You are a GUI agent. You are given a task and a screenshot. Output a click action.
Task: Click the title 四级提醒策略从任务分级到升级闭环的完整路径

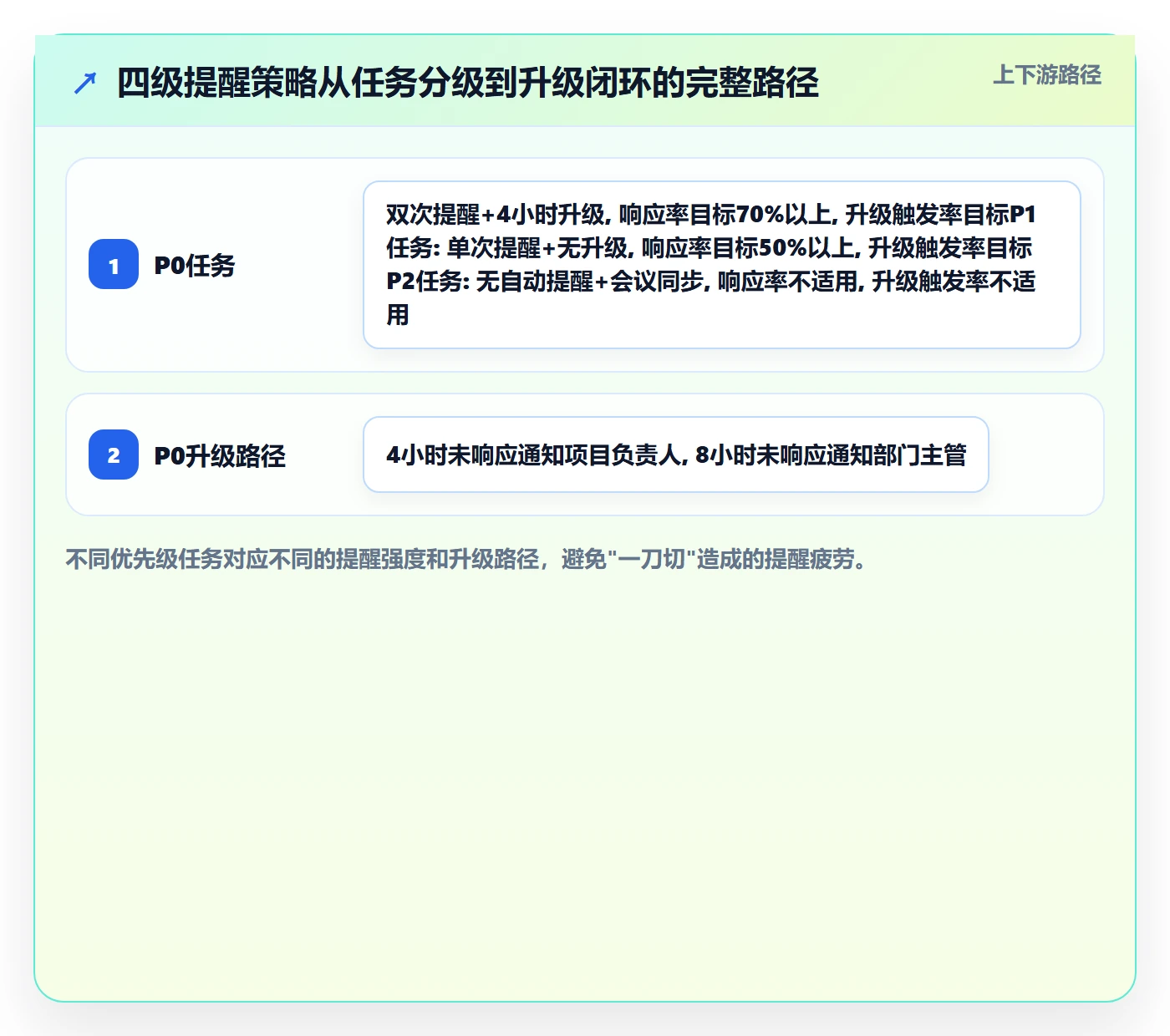[467, 83]
